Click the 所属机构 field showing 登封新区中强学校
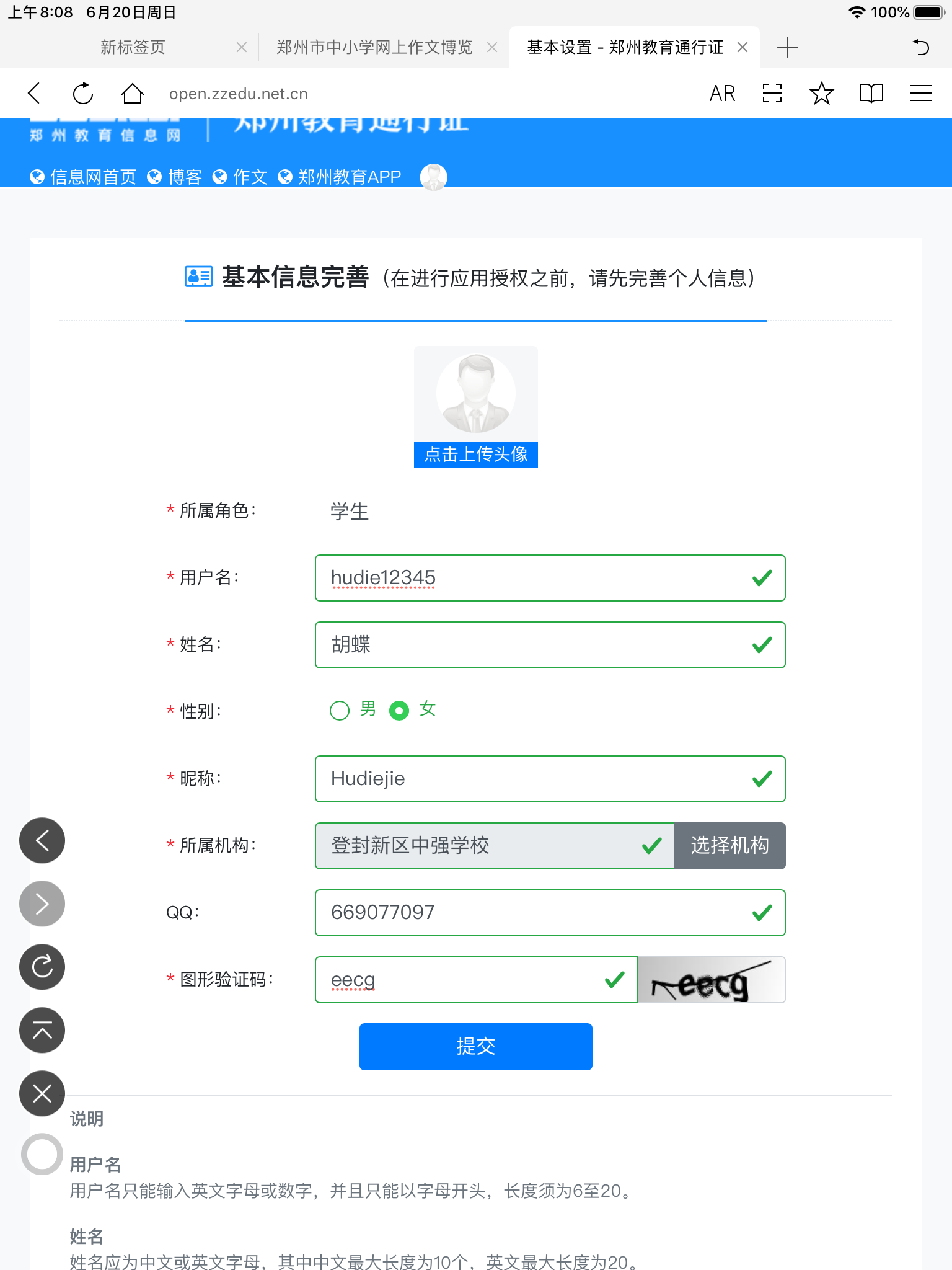The image size is (952, 1270). (x=495, y=846)
